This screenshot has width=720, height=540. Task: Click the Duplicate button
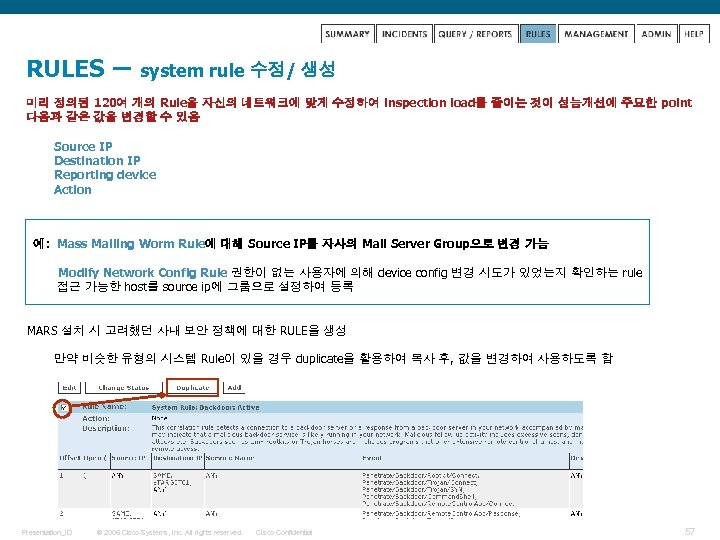click(192, 387)
